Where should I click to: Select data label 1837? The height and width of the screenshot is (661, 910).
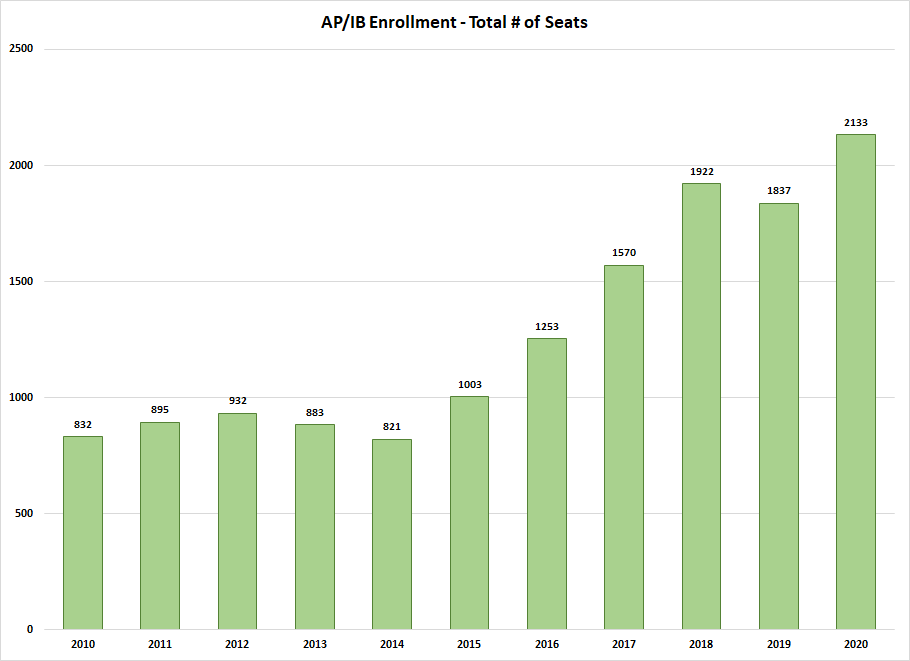pos(779,191)
